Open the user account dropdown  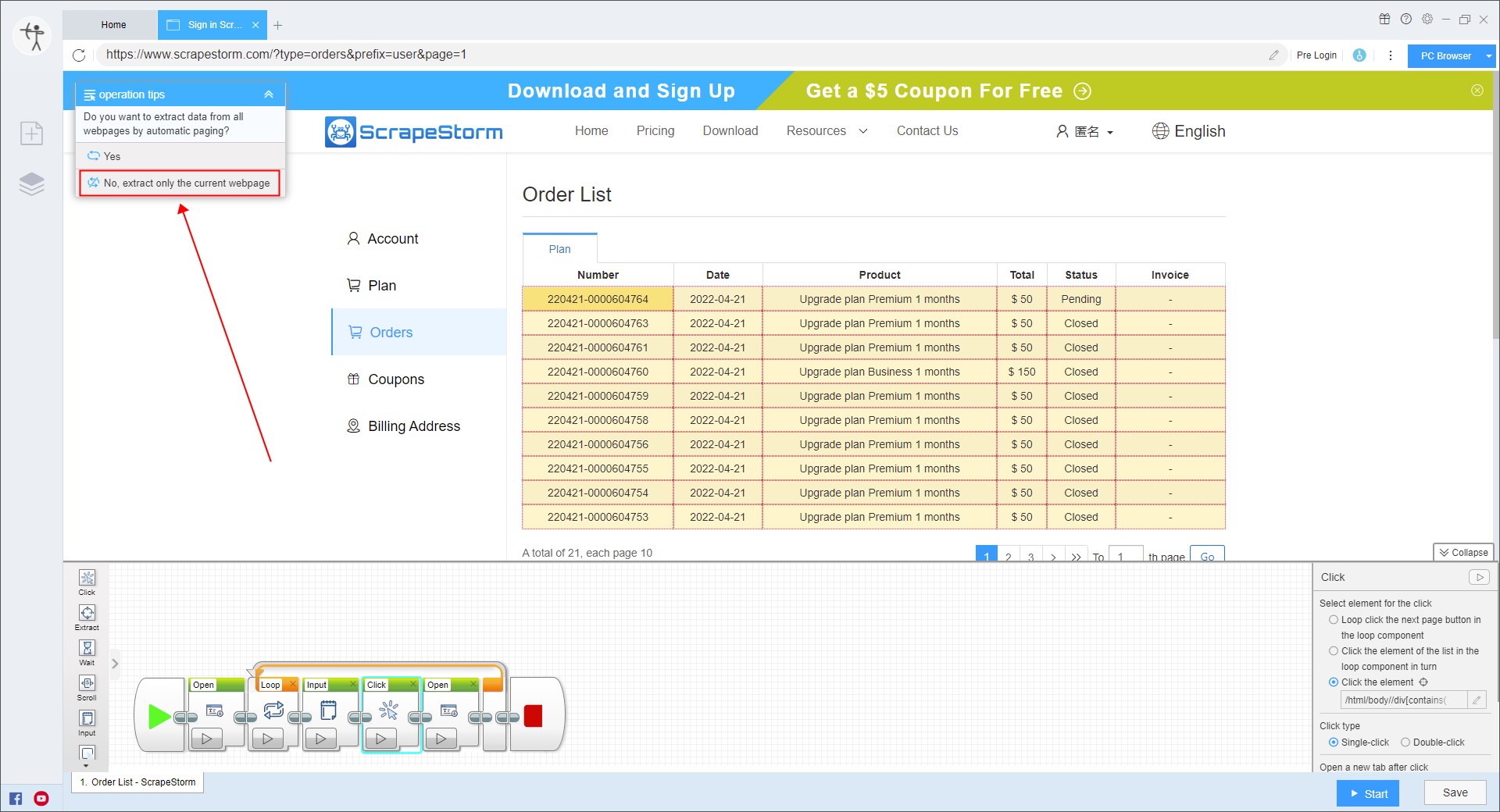click(x=1084, y=132)
